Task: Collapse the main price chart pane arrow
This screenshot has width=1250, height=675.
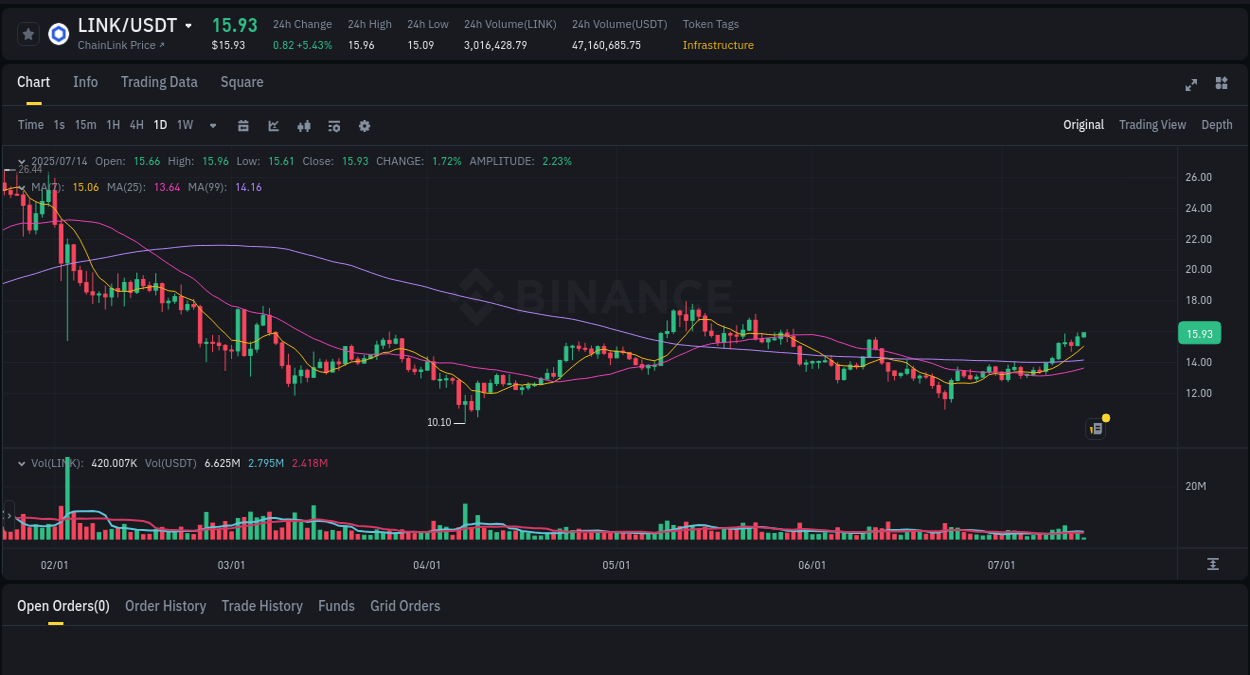Action: (22, 161)
